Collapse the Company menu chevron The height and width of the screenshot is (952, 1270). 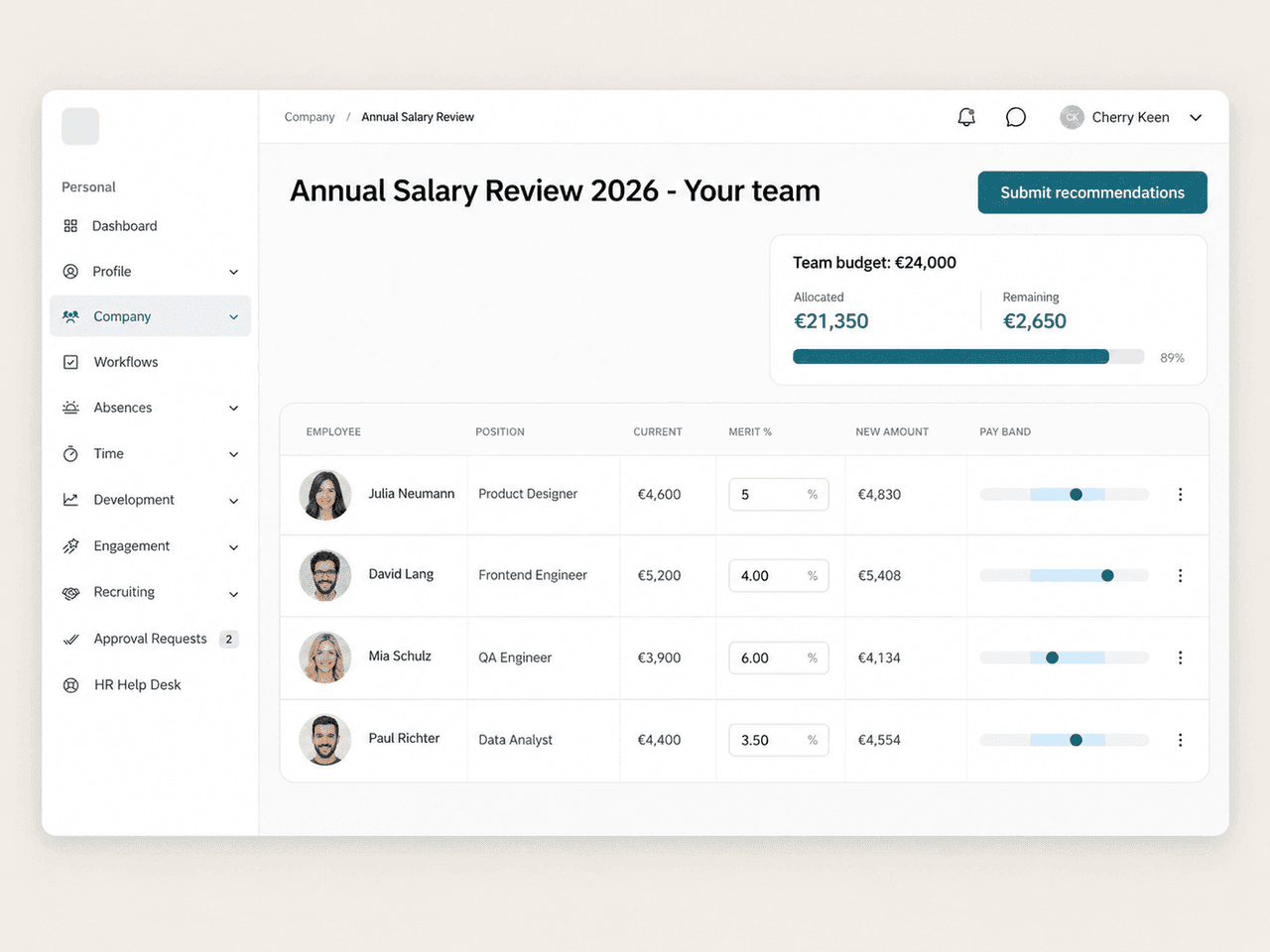(x=233, y=317)
